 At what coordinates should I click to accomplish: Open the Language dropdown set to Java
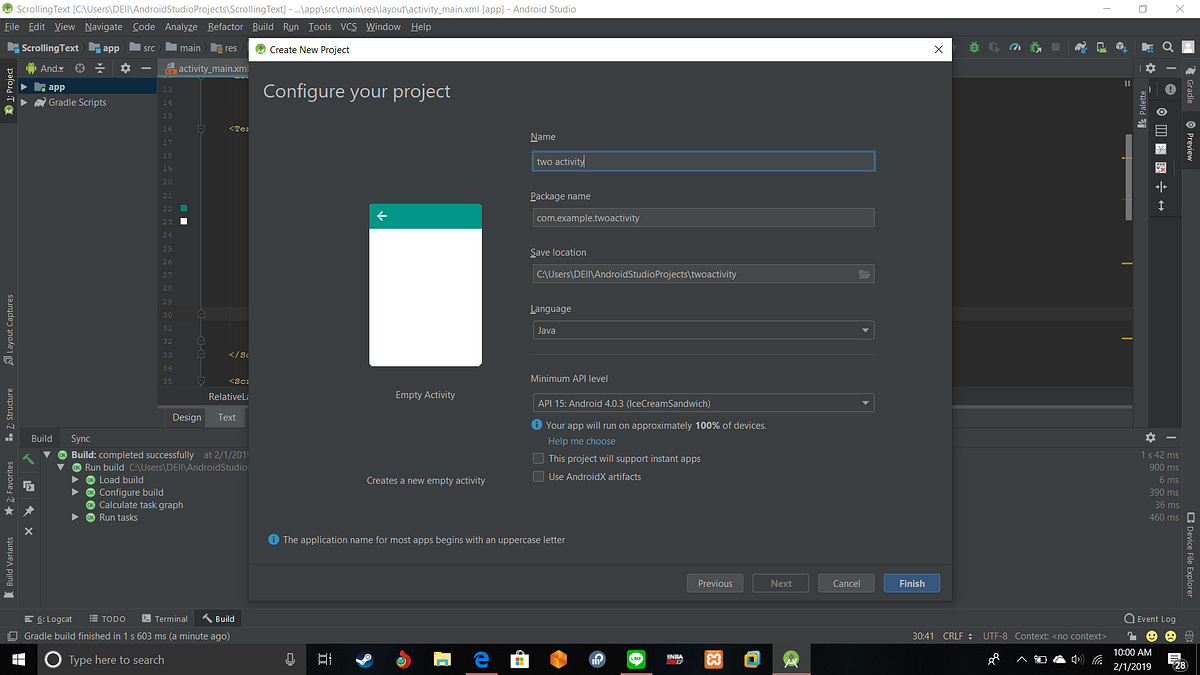point(702,330)
